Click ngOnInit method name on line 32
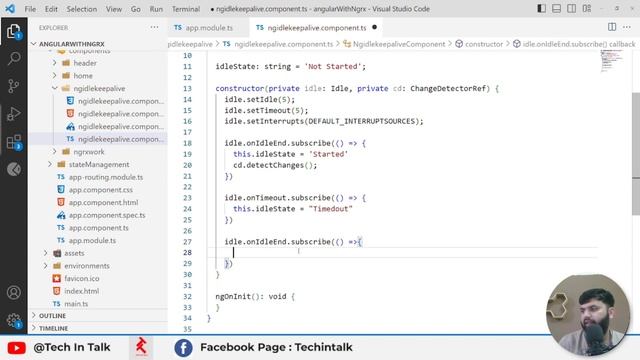Image resolution: width=640 pixels, height=360 pixels. [x=233, y=297]
